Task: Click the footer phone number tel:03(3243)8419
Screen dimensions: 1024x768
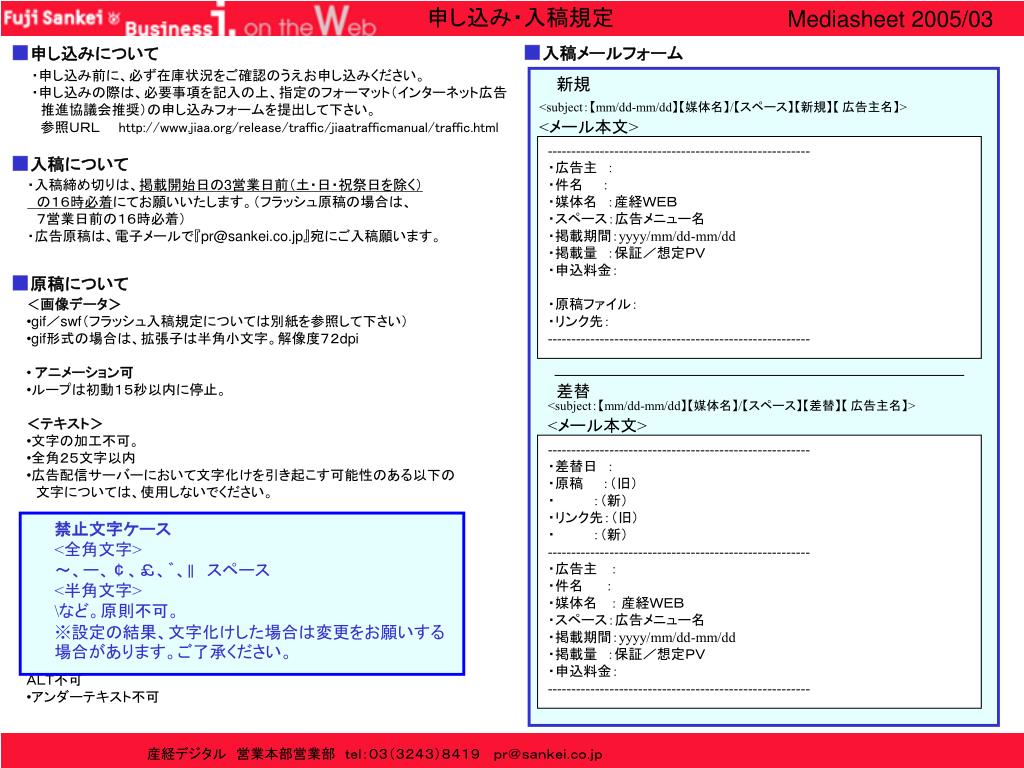Action: (412, 754)
